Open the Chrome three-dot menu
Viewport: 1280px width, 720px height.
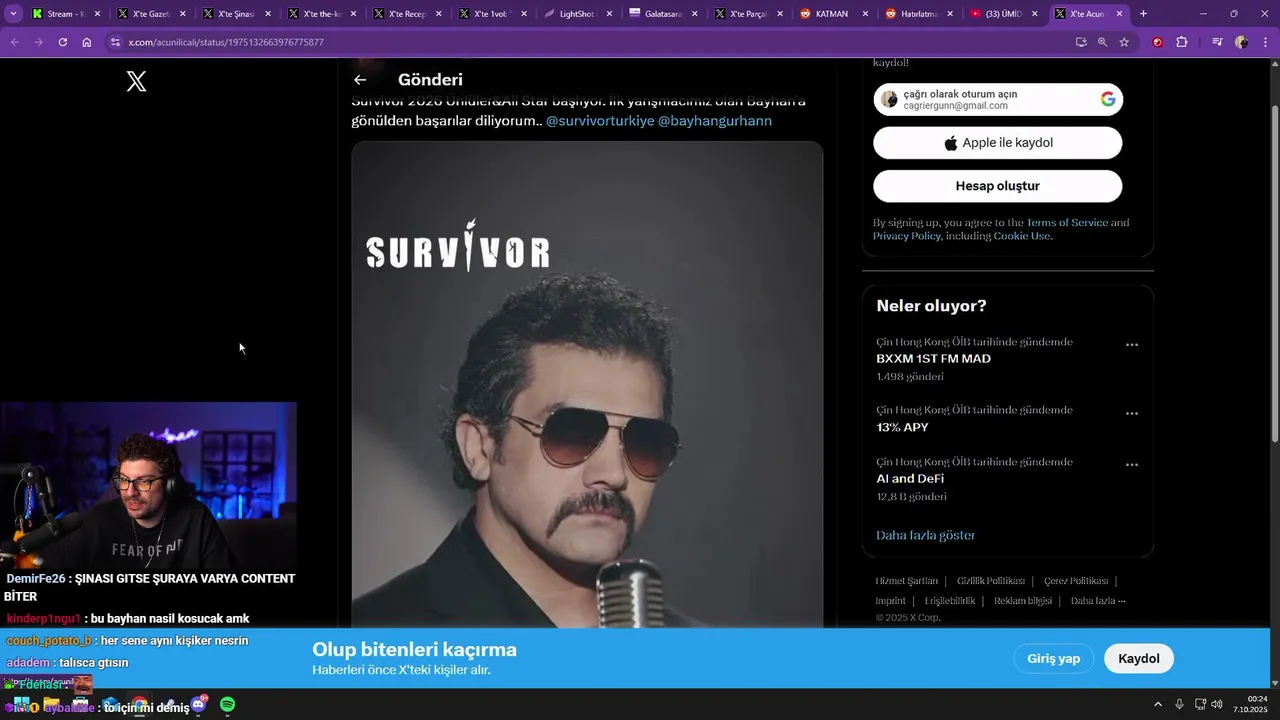tap(1264, 42)
